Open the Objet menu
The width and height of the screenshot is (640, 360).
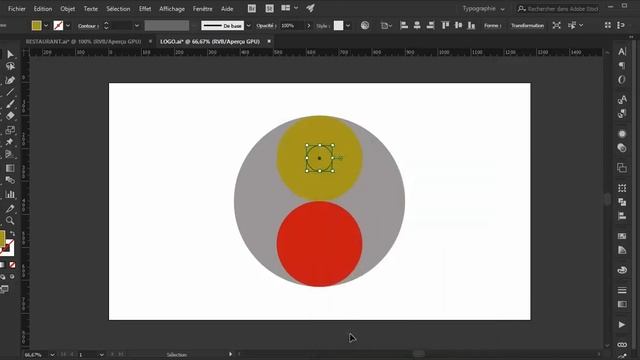click(68, 9)
